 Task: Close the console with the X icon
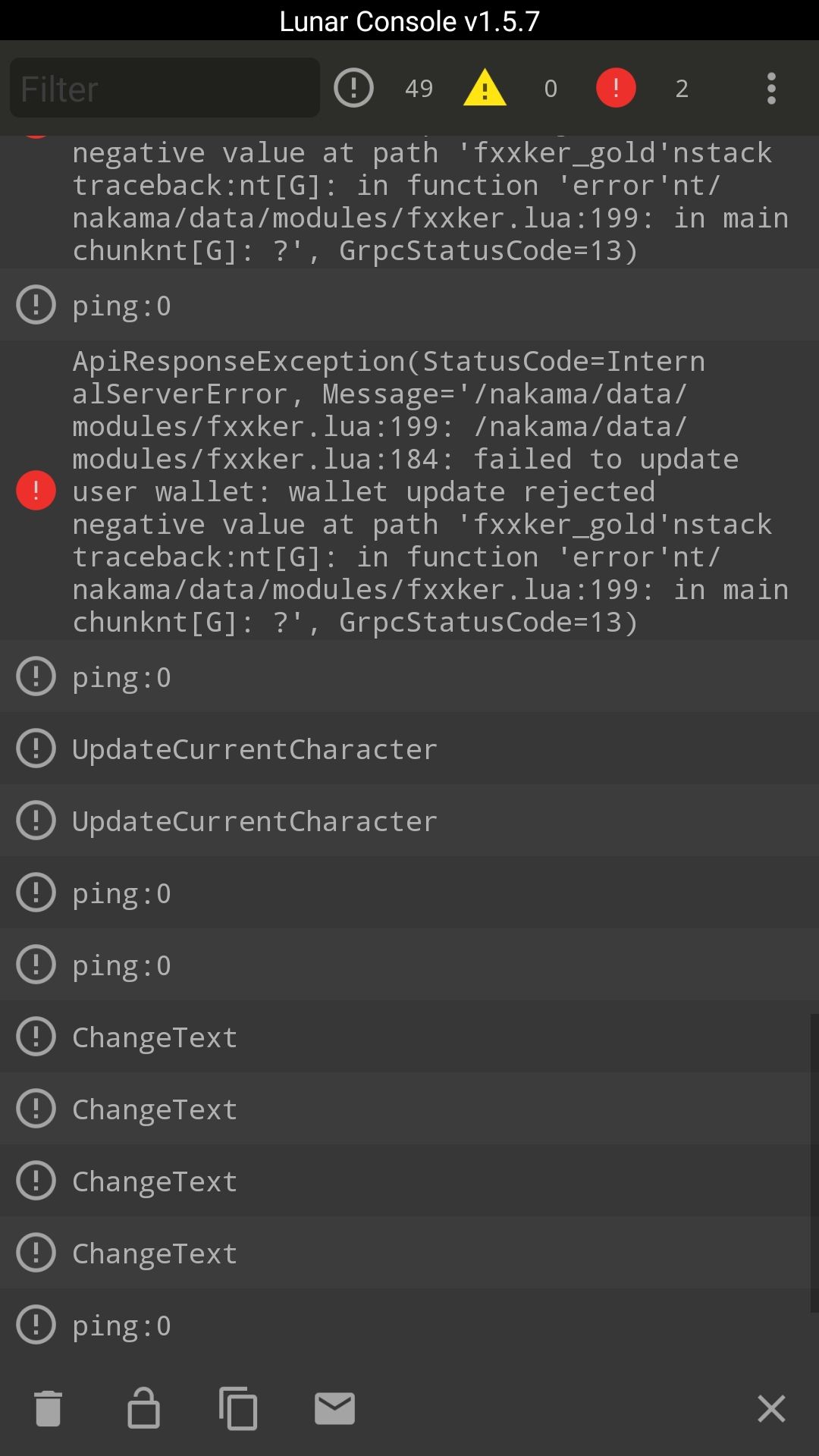(771, 1408)
